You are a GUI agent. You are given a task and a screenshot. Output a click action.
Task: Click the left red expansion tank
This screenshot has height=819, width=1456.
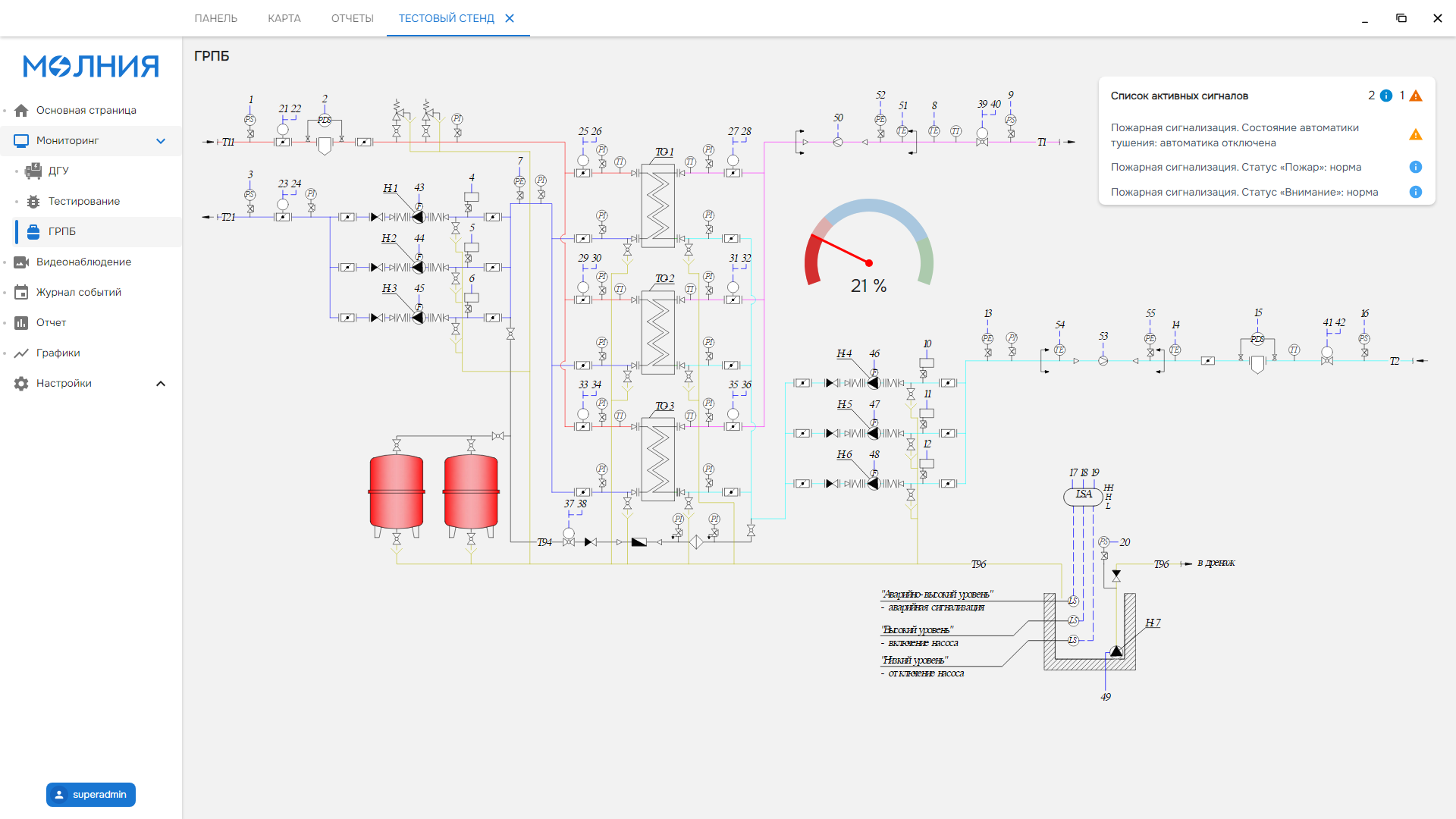pyautogui.click(x=397, y=491)
